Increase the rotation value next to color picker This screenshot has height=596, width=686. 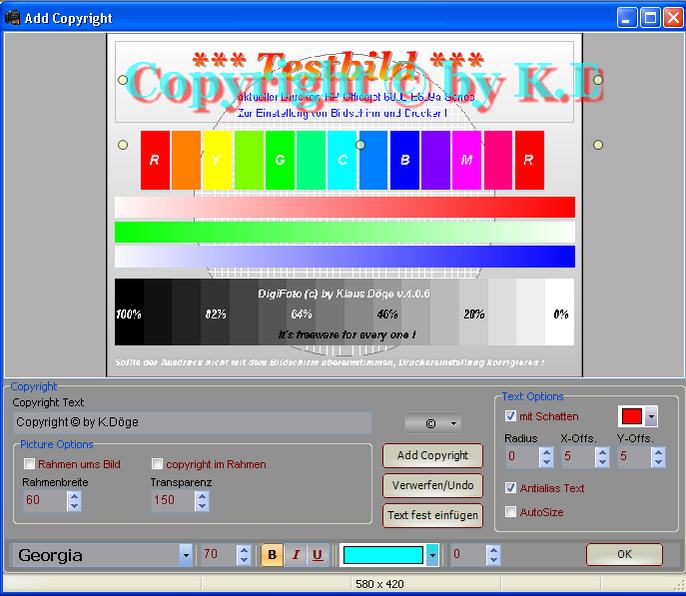[494, 550]
